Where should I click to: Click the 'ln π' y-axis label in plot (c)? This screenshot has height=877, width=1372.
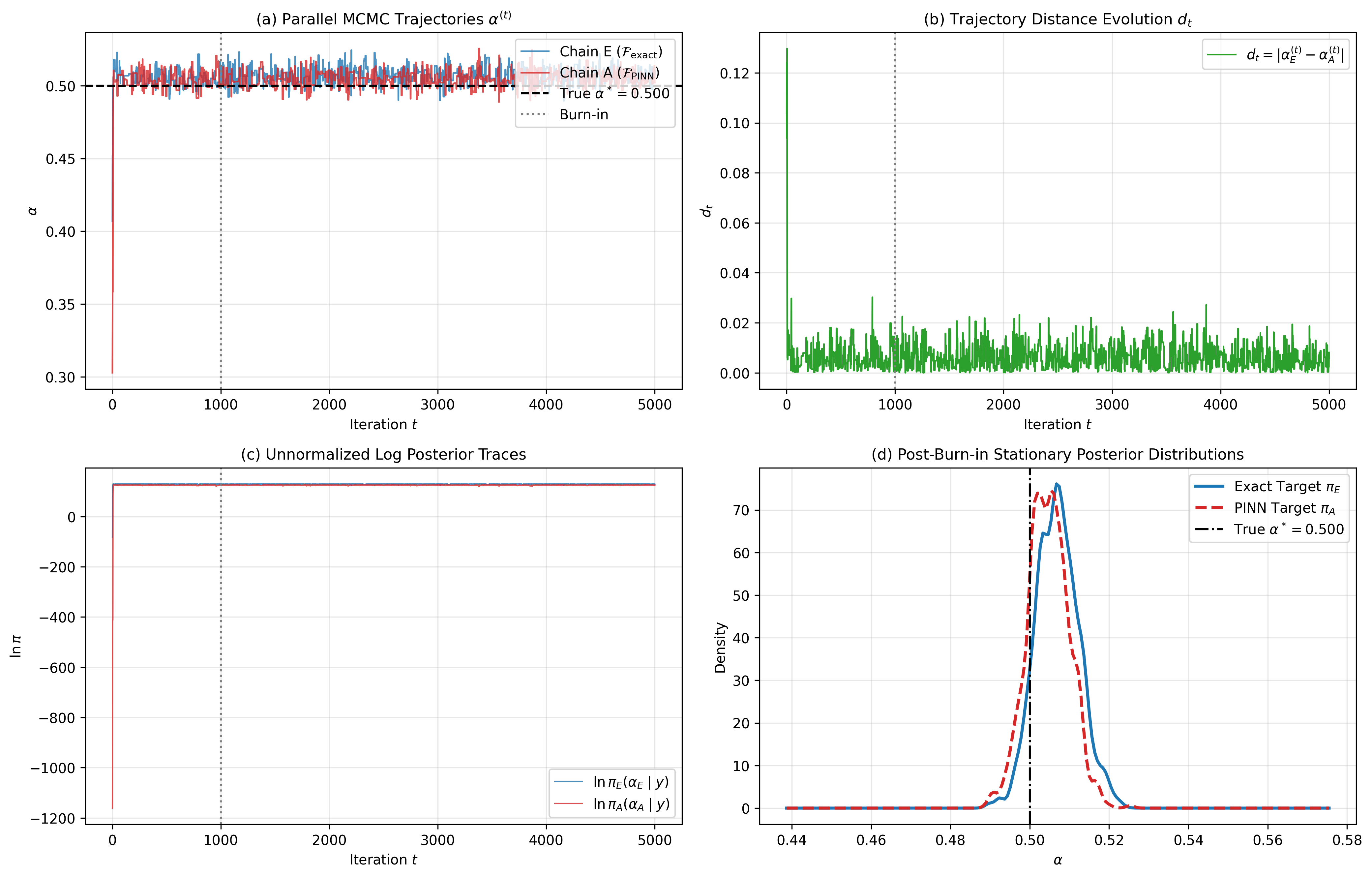pos(16,646)
